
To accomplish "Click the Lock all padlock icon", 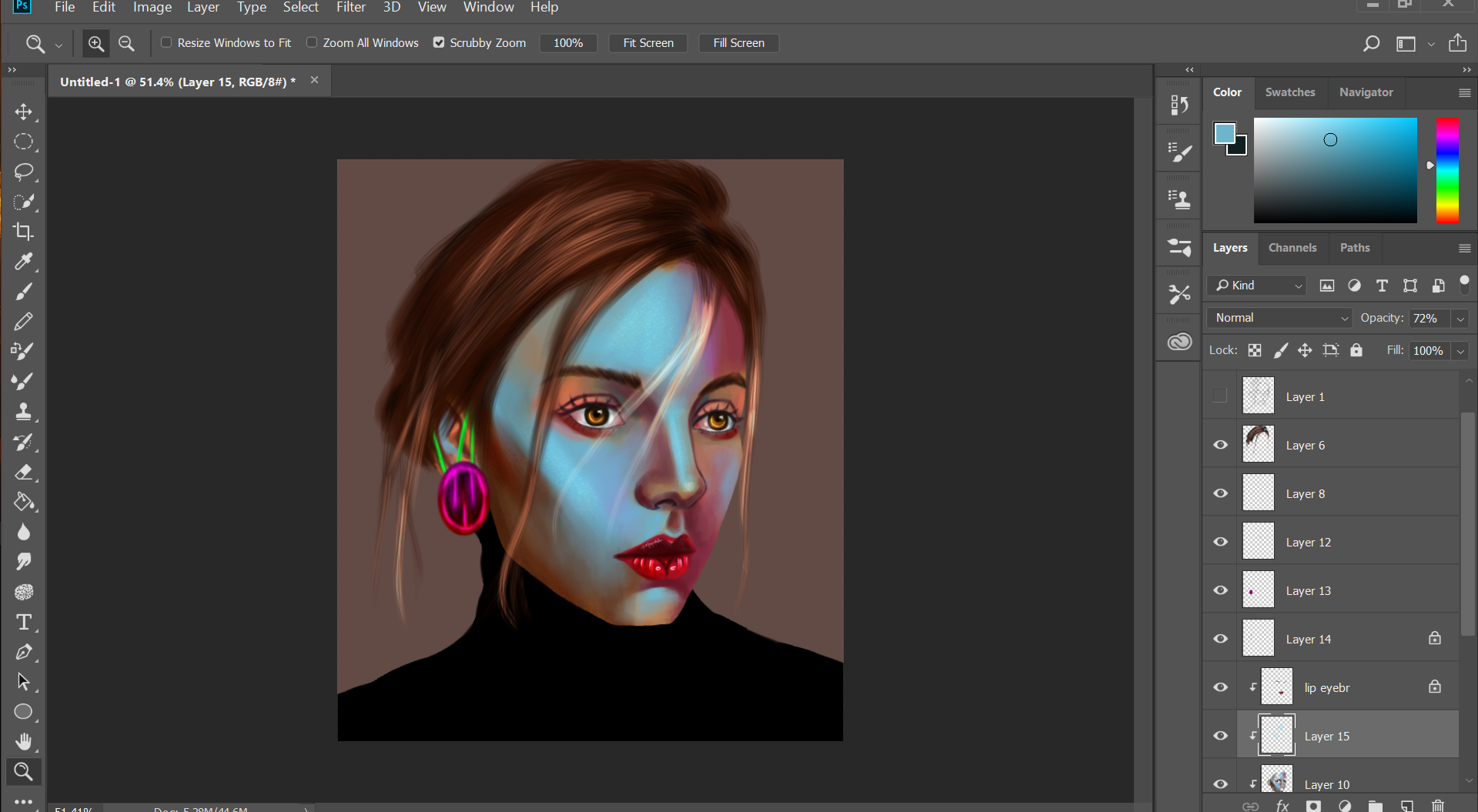I will click(x=1356, y=350).
